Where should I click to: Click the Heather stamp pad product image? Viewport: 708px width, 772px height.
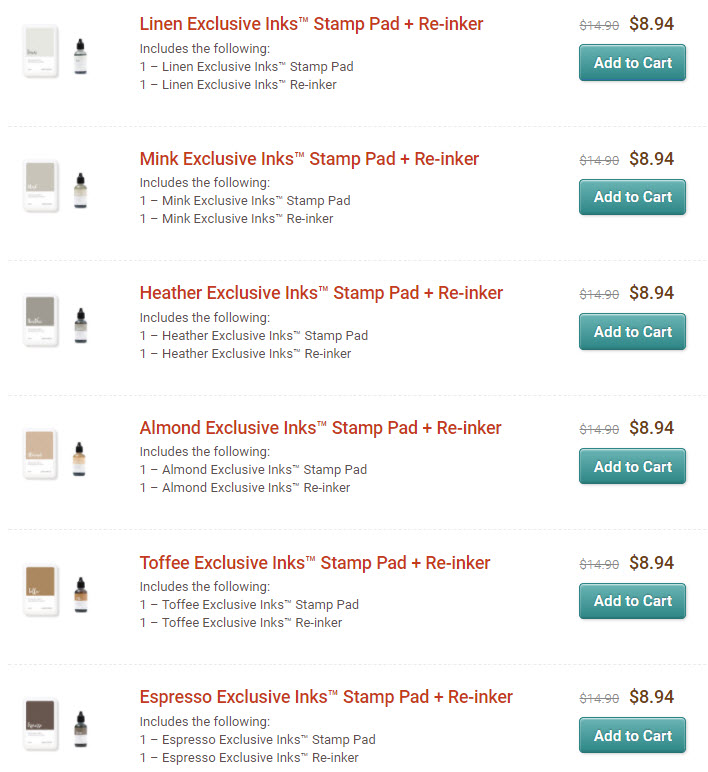click(x=41, y=321)
